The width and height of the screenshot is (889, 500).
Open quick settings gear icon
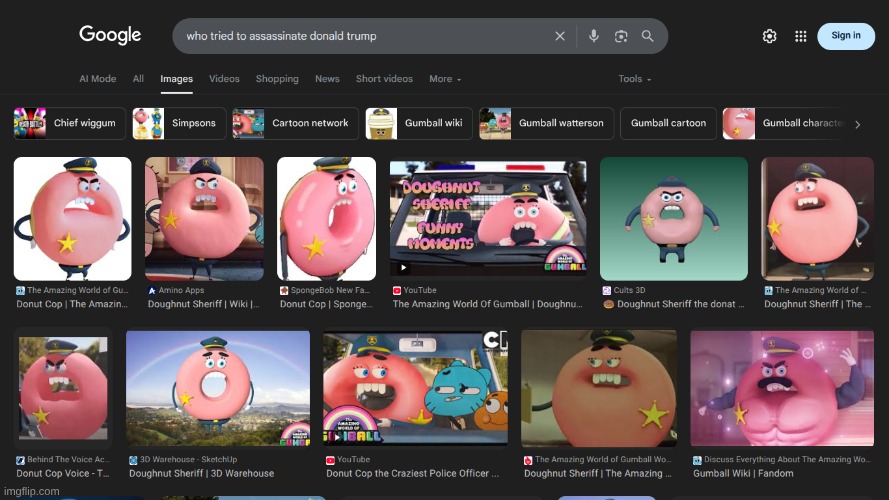769,36
